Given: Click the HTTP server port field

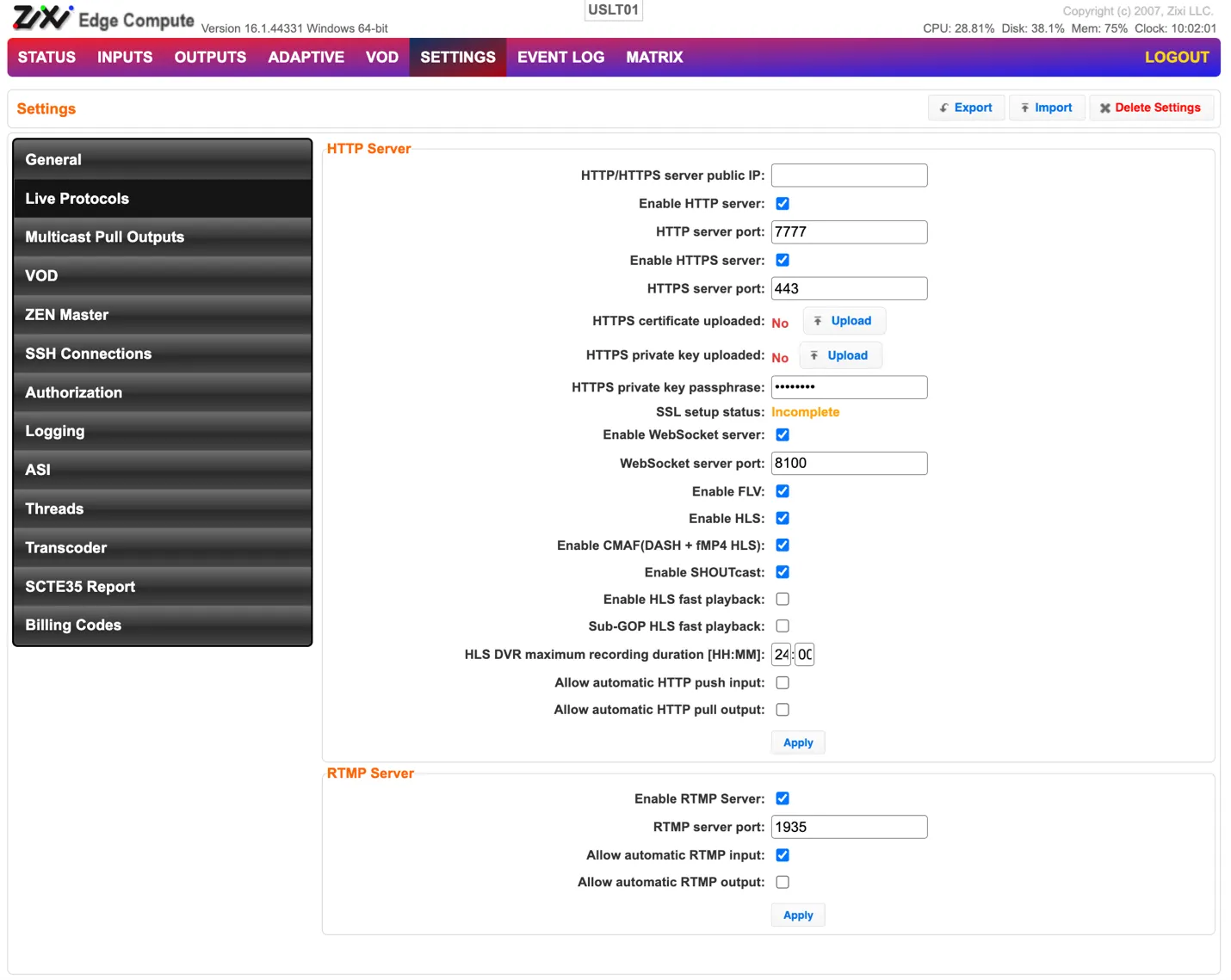Looking at the screenshot, I should click(849, 232).
